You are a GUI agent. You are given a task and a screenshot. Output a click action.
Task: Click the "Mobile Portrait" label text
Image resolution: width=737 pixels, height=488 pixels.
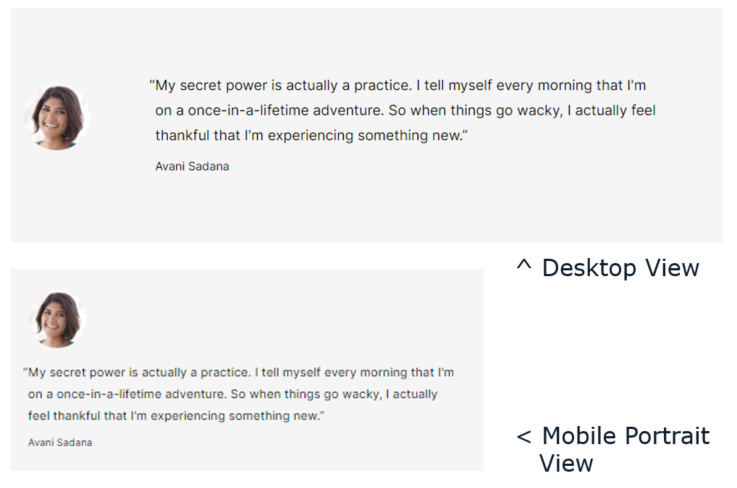click(x=625, y=436)
